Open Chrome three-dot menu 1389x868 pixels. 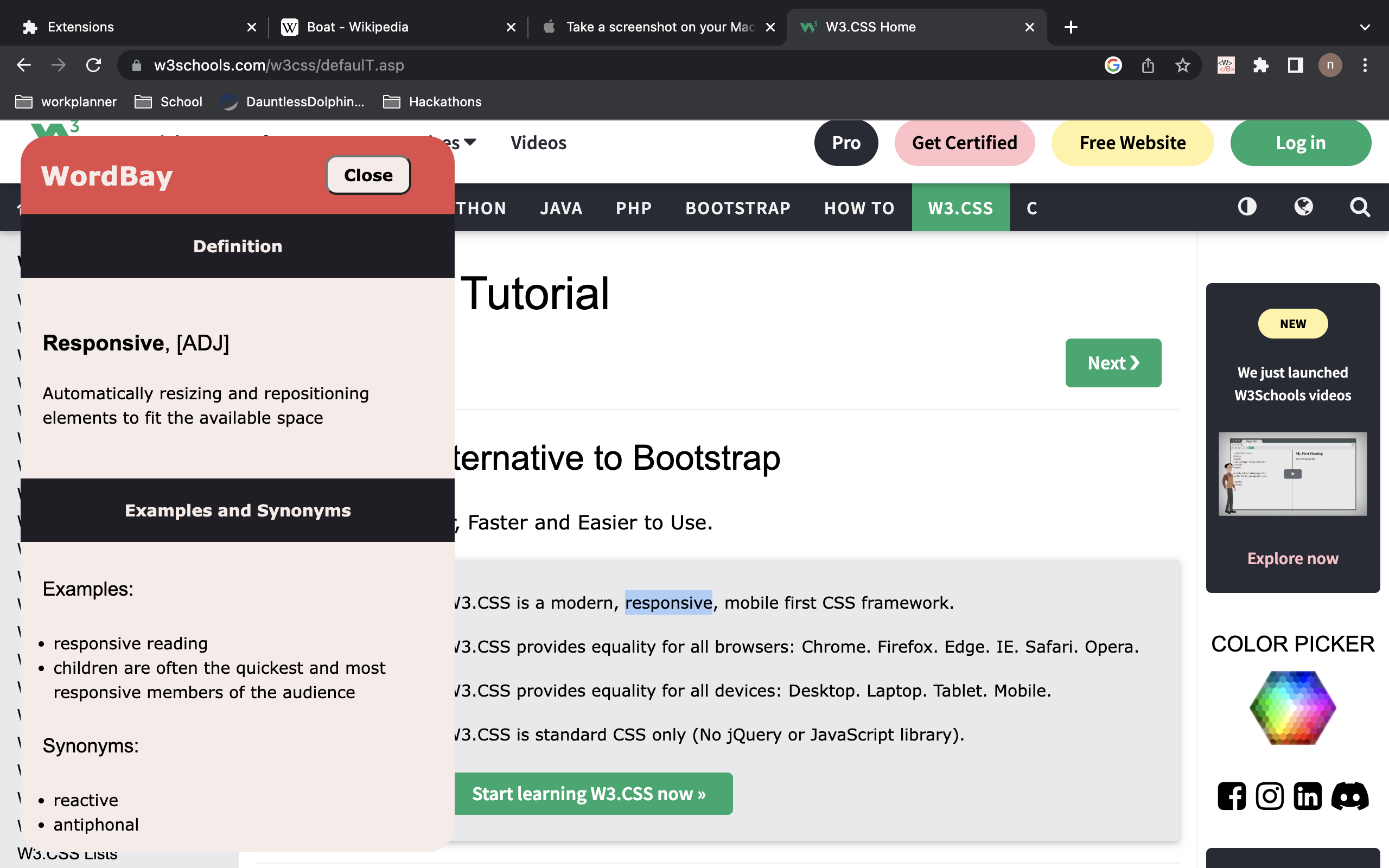click(1365, 66)
